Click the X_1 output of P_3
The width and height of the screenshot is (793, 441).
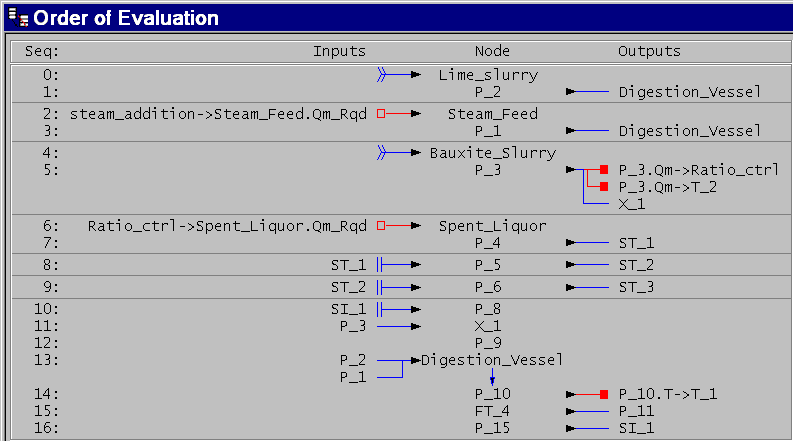(632, 204)
